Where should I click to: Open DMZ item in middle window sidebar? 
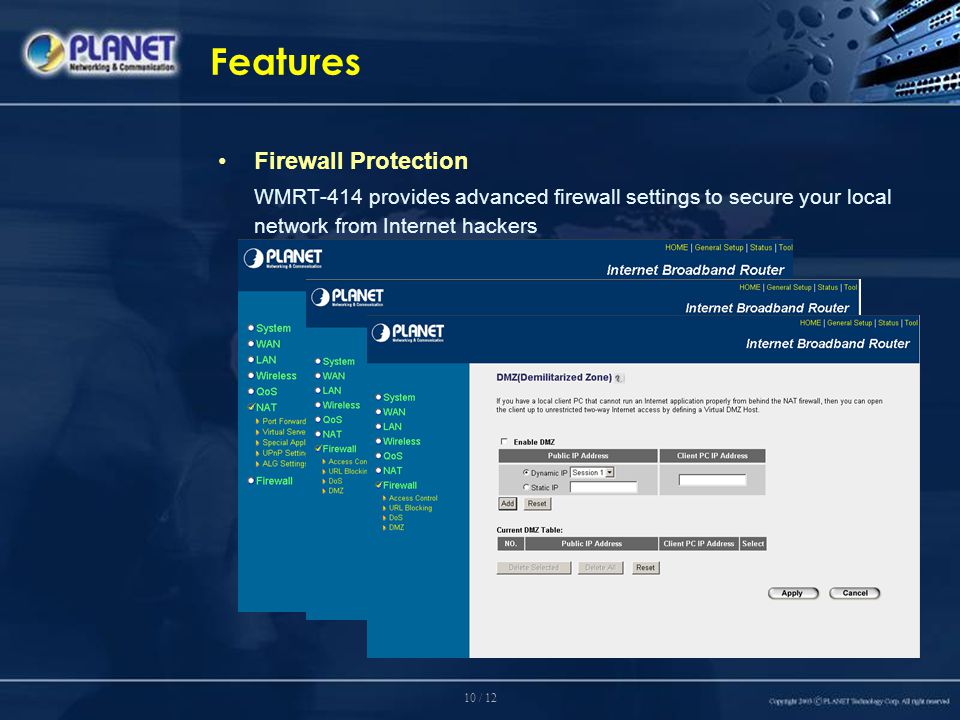click(x=336, y=491)
